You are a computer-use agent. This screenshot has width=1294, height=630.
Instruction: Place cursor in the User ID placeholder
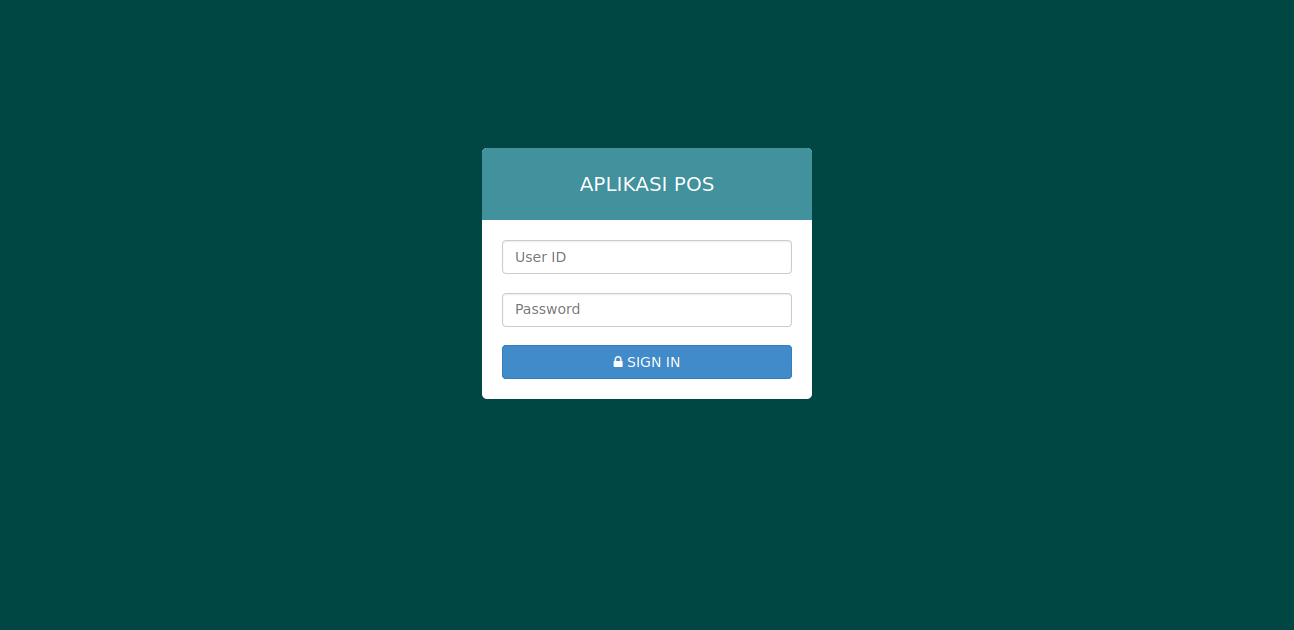tap(541, 257)
